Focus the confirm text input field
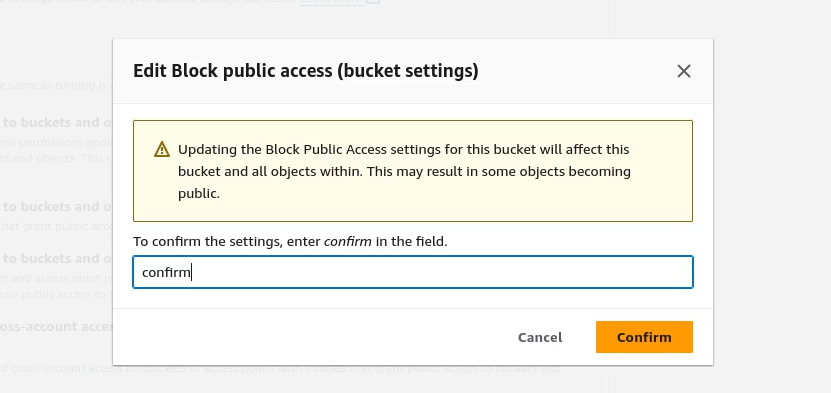The height and width of the screenshot is (393, 831). point(413,272)
